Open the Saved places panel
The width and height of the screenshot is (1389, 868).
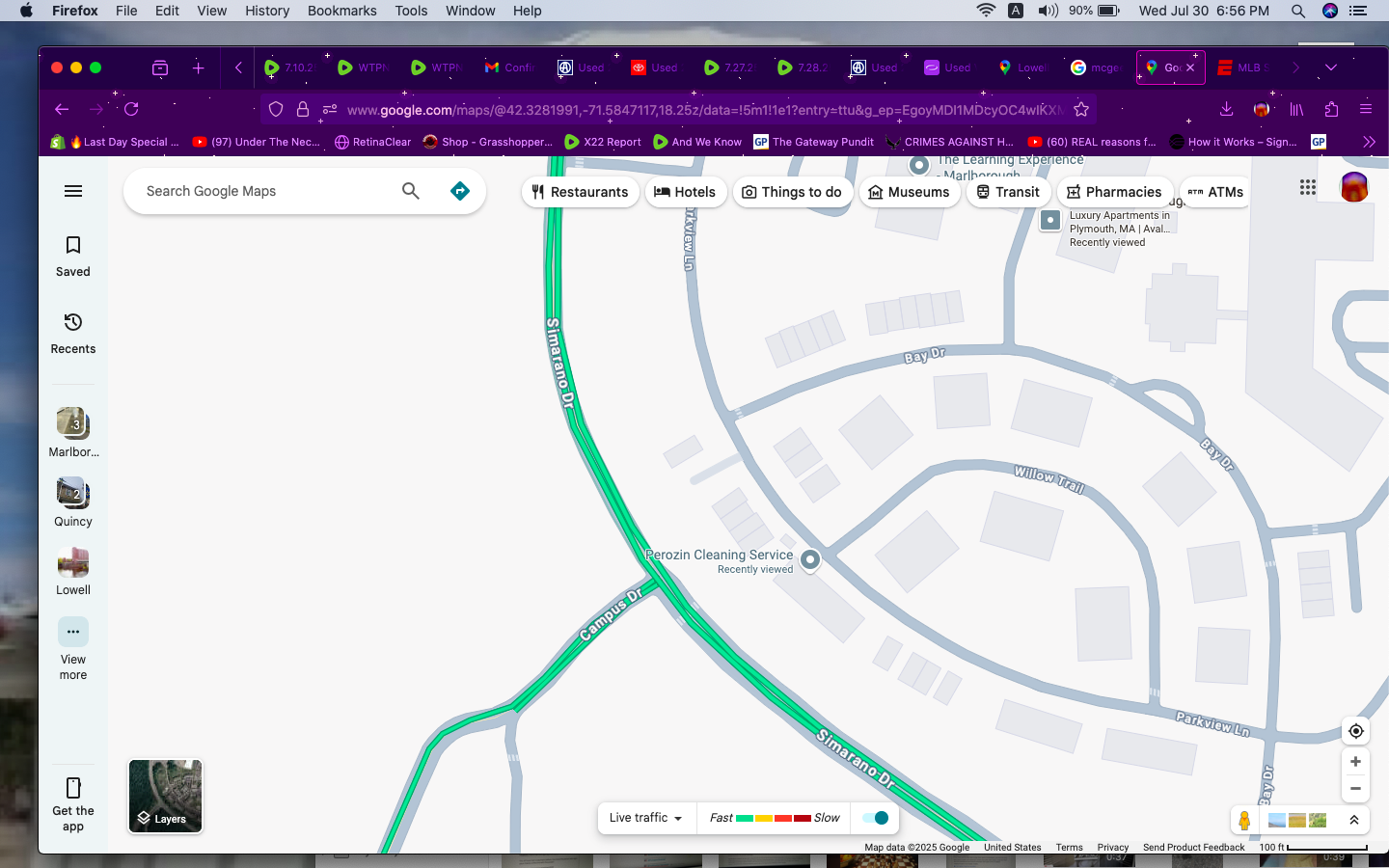point(73,256)
